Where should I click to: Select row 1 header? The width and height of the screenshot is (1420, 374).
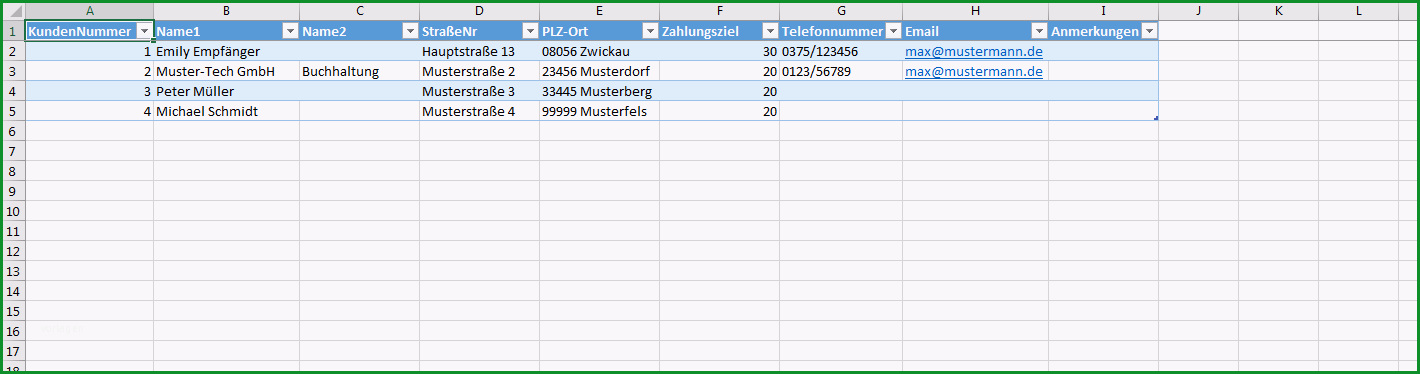(x=14, y=31)
